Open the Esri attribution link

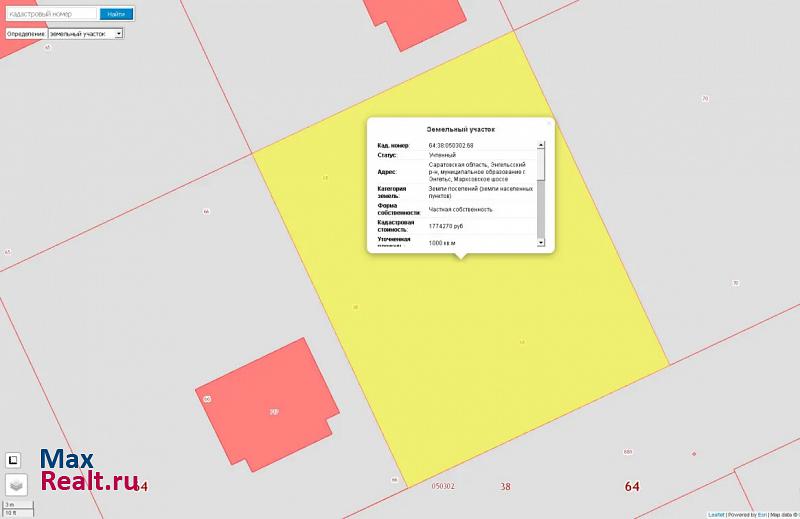[x=761, y=514]
